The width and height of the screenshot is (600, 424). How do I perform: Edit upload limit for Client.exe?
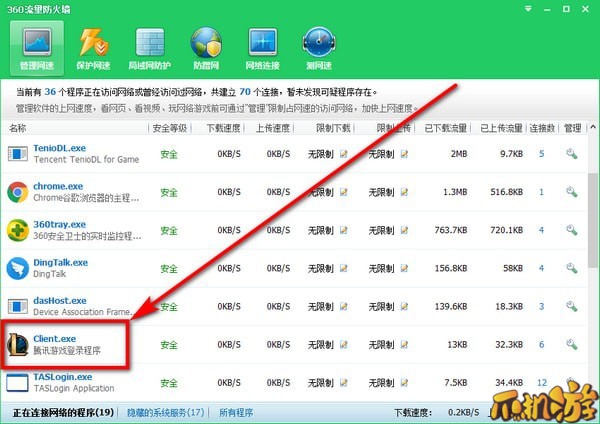(x=404, y=345)
